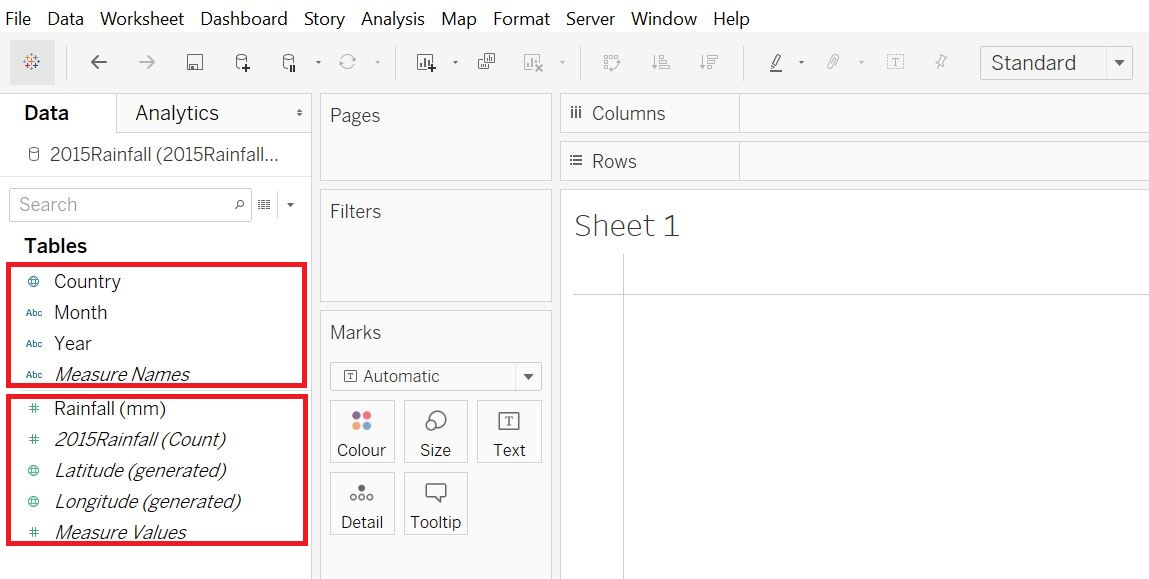Image resolution: width=1149 pixels, height=579 pixels.
Task: Click the Redo forward arrow
Action: (x=147, y=62)
